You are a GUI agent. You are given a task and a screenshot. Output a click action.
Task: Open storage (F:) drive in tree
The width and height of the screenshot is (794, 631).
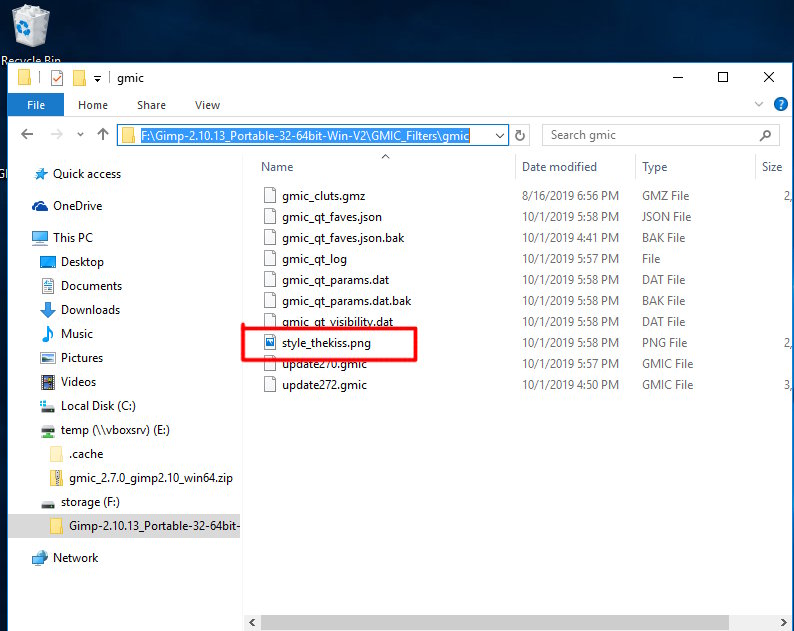click(x=90, y=502)
